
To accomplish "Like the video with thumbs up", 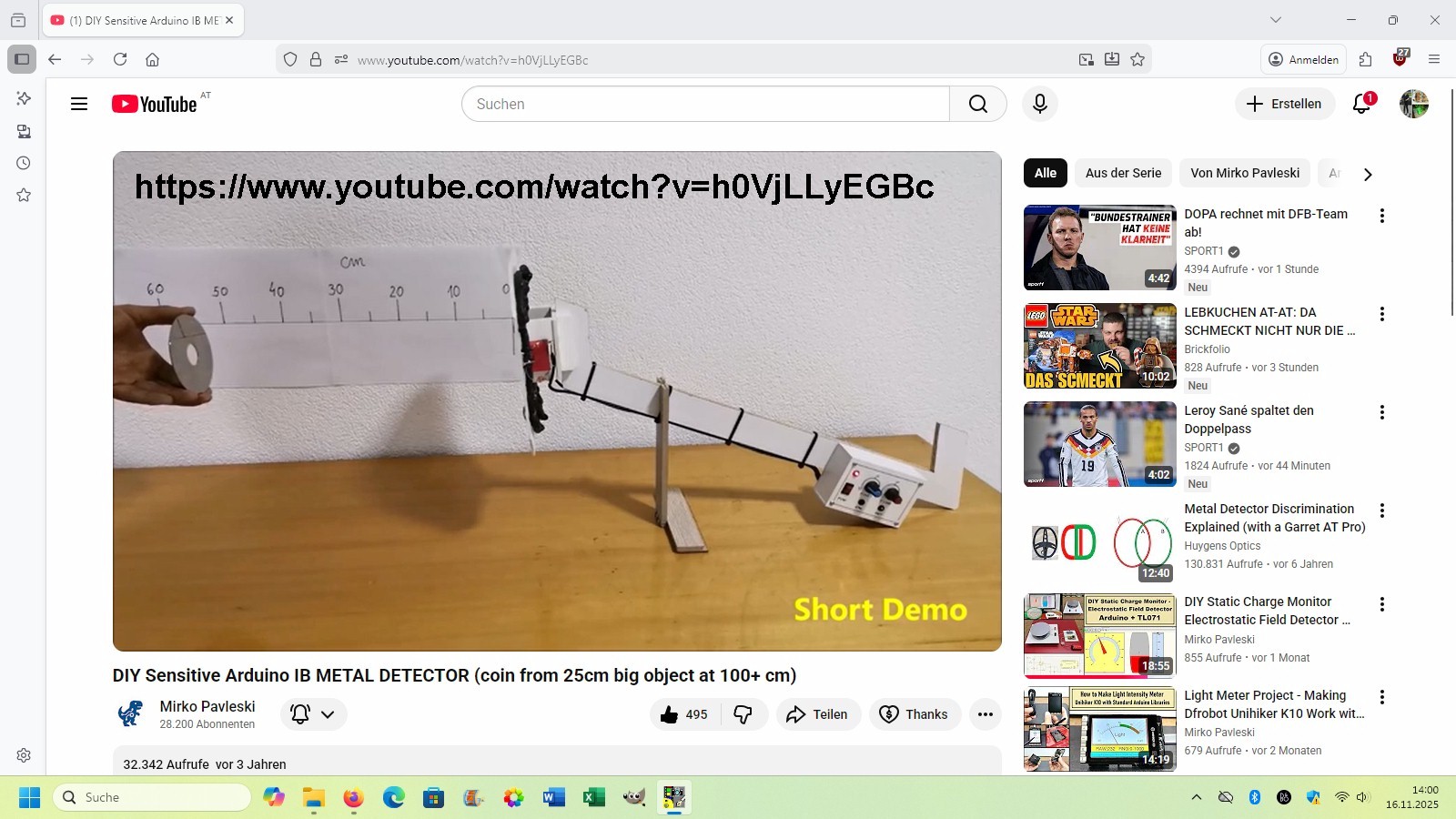I will click(684, 714).
